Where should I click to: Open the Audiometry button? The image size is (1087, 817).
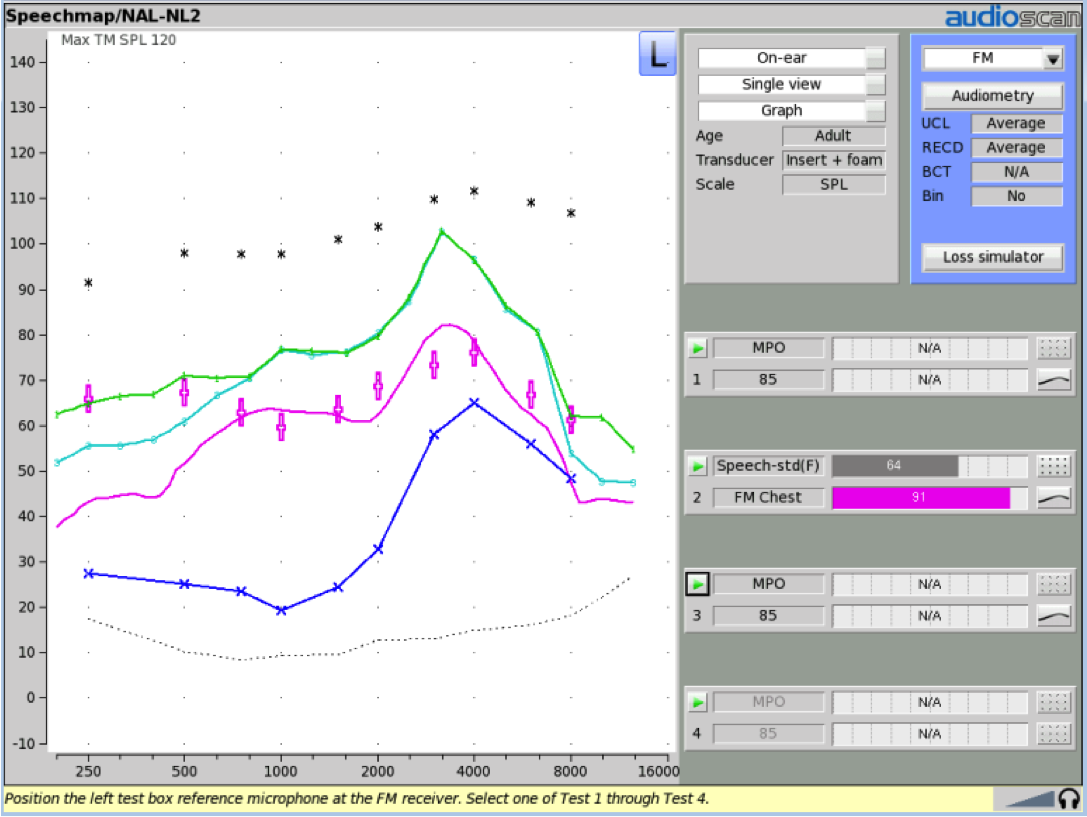(992, 96)
